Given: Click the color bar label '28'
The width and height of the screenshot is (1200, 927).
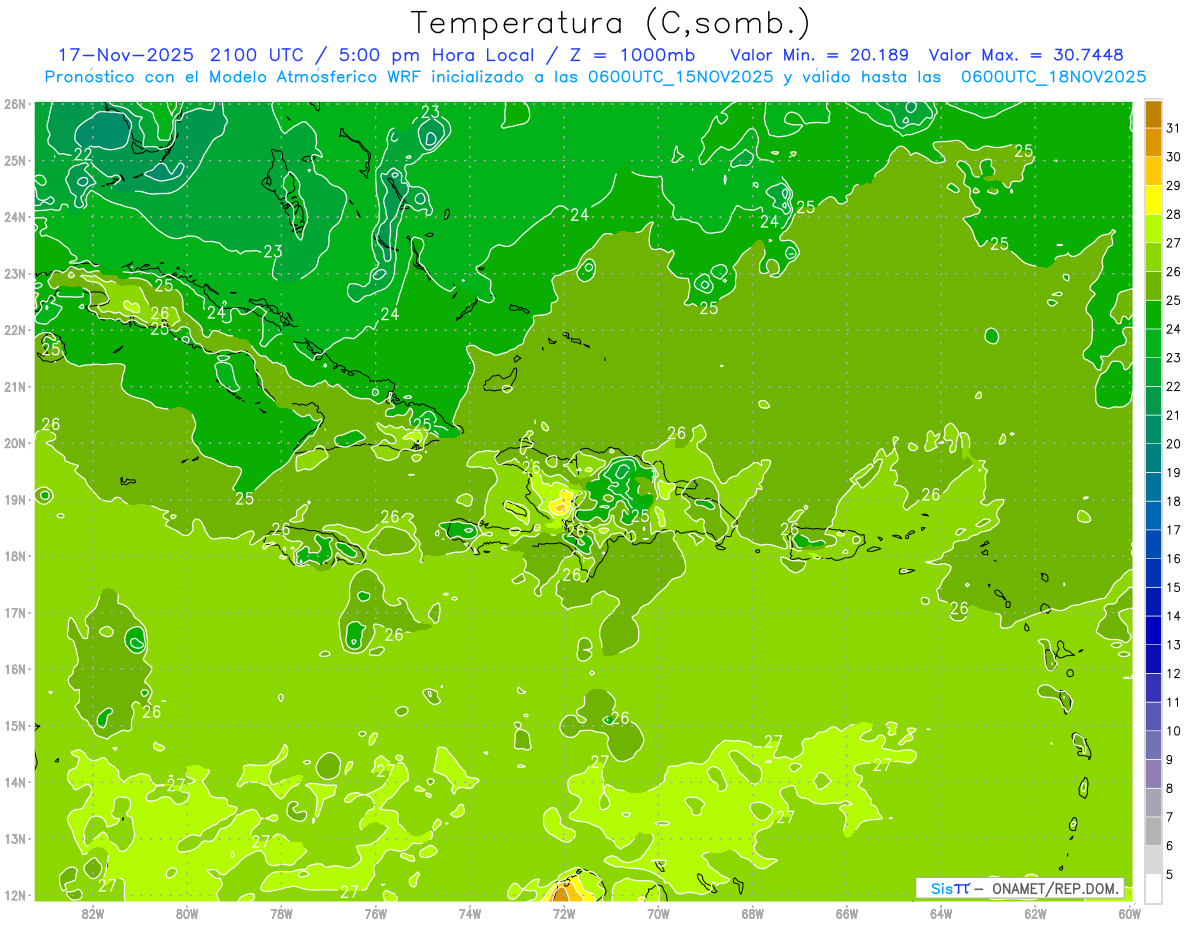Looking at the screenshot, I should click(1174, 215).
